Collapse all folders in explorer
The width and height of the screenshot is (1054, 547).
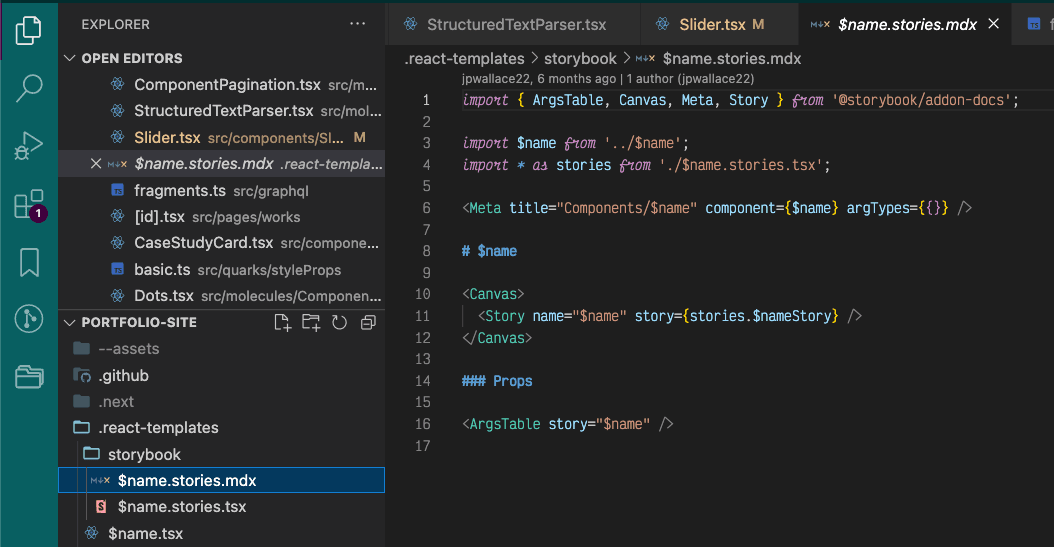pyautogui.click(x=367, y=322)
